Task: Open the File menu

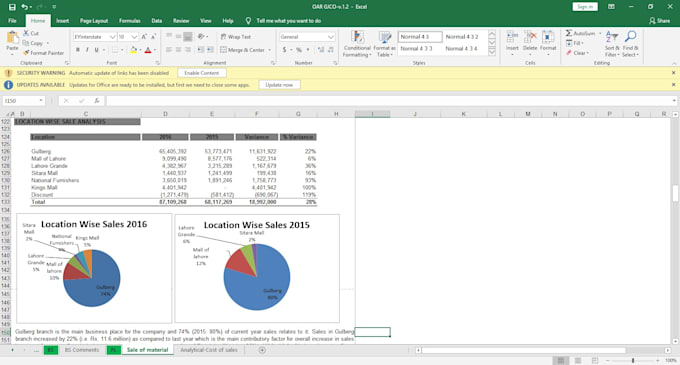Action: (x=13, y=20)
